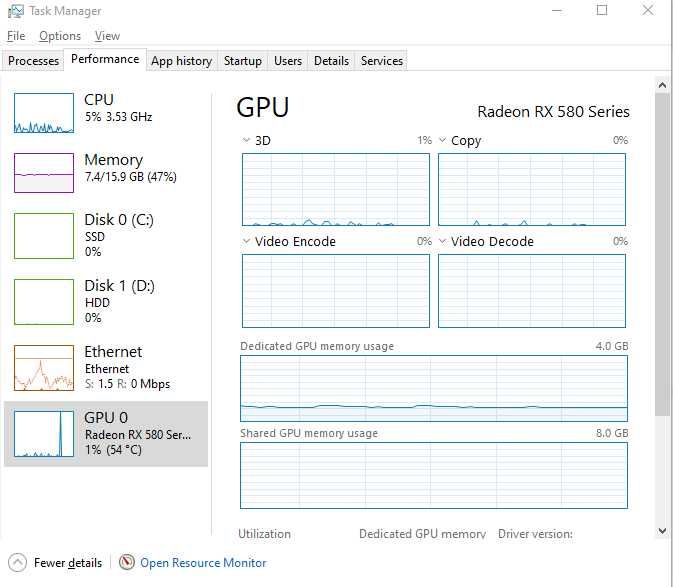
Task: Open the Options menu
Action: 60,36
